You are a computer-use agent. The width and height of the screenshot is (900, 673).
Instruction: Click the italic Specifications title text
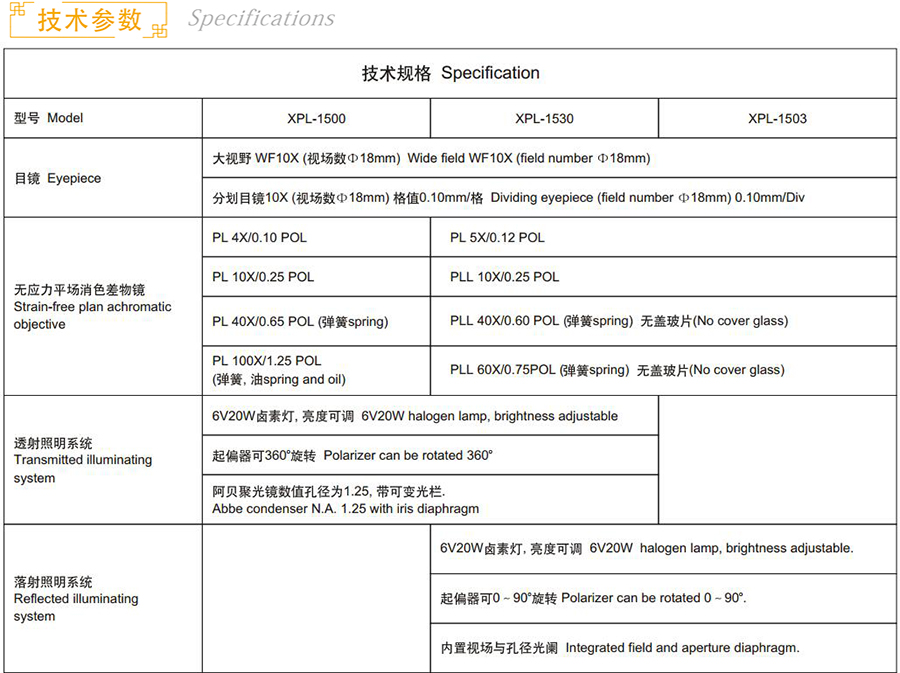tap(261, 19)
